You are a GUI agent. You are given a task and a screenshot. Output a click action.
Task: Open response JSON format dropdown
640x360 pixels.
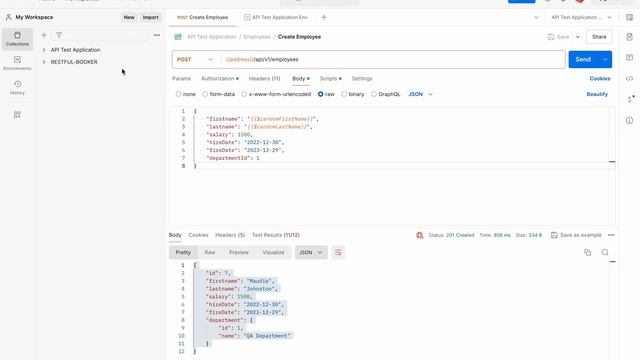tap(311, 252)
